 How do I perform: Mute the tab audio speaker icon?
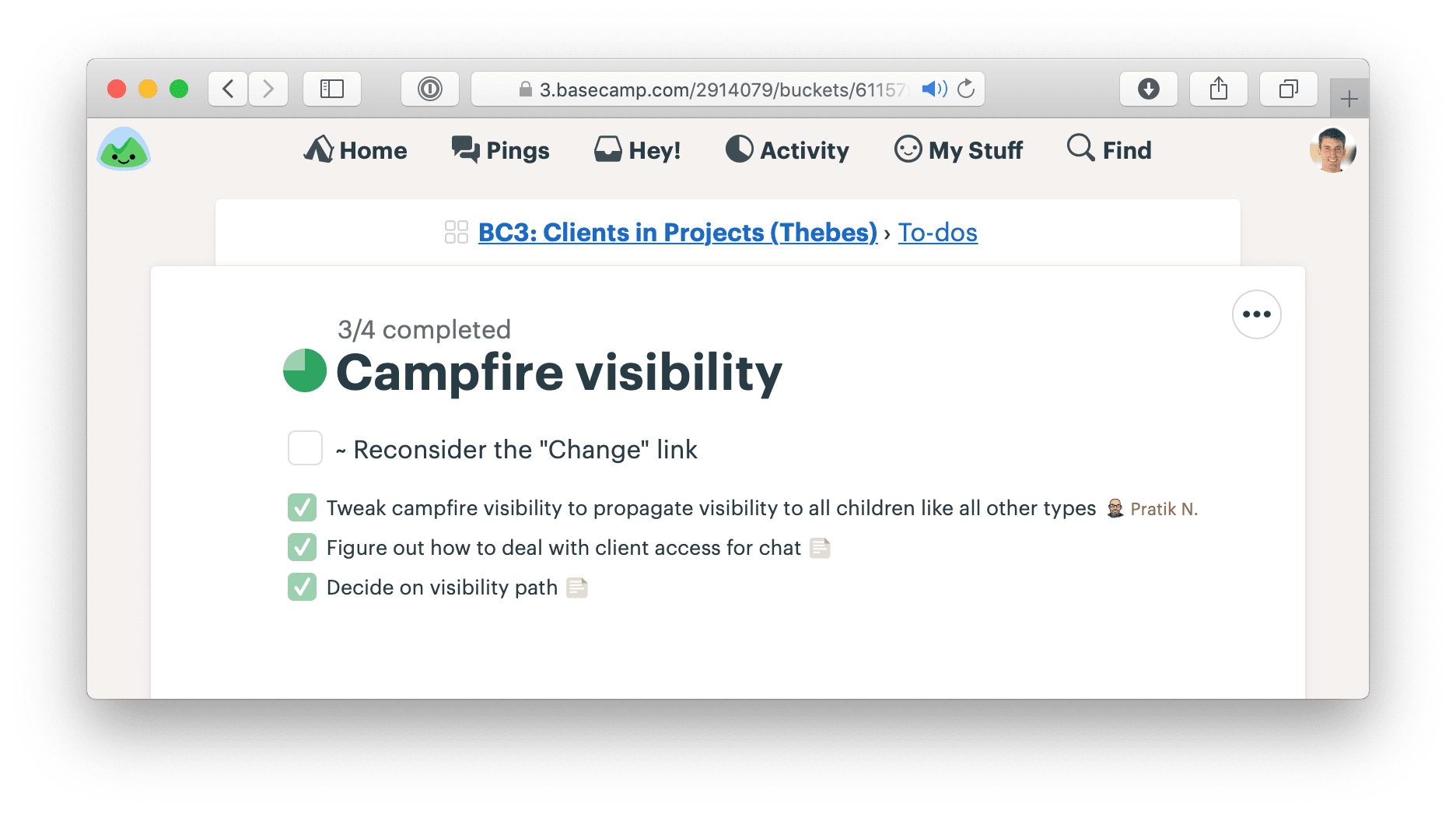pos(933,89)
